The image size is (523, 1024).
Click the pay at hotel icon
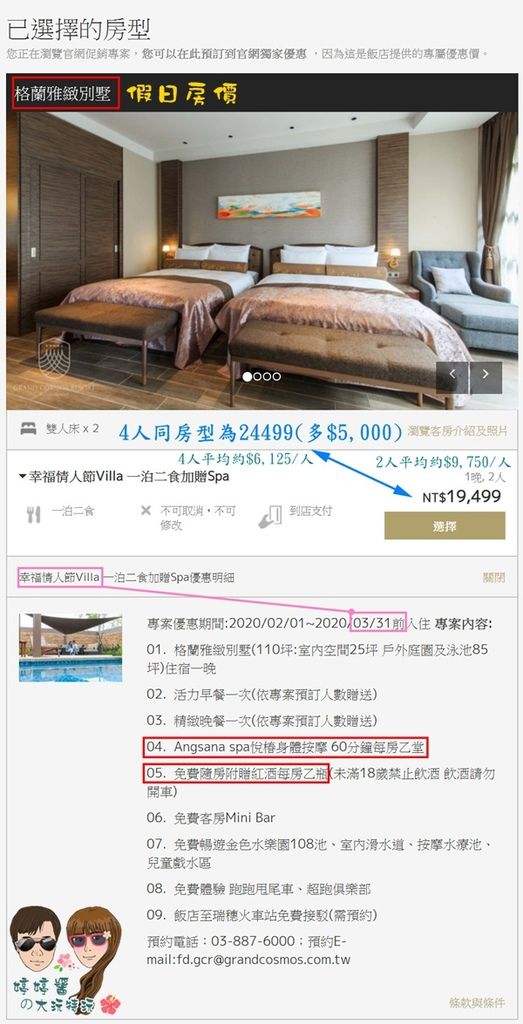[x=270, y=515]
